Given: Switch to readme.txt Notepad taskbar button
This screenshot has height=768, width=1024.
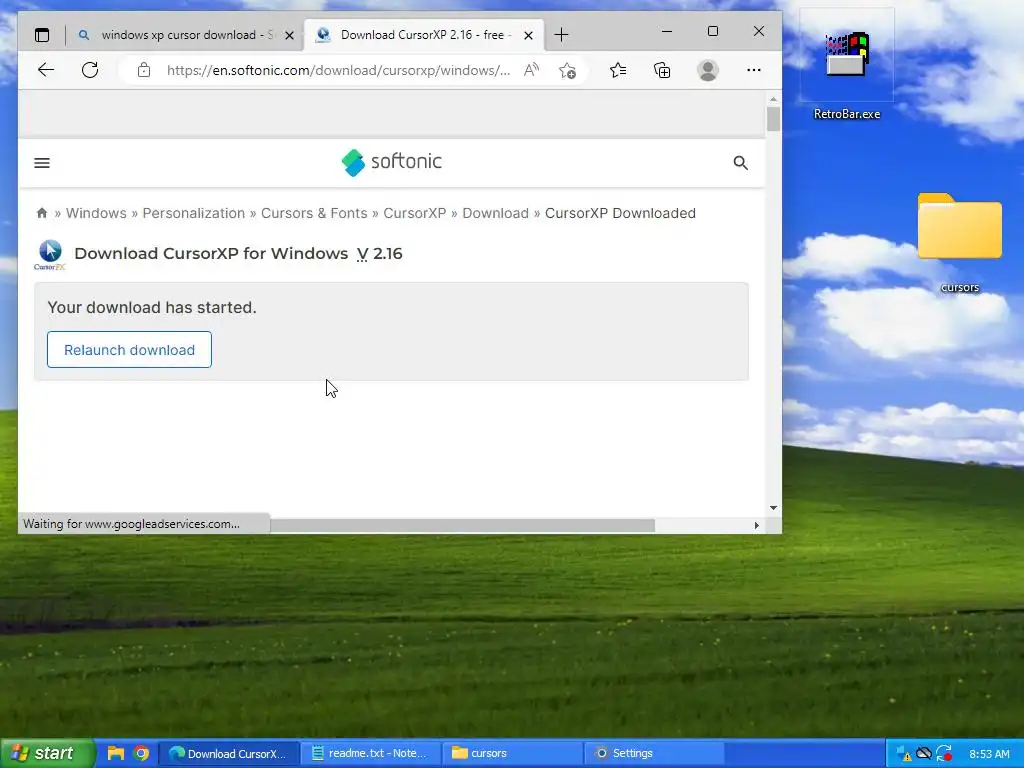Looking at the screenshot, I should coord(370,753).
